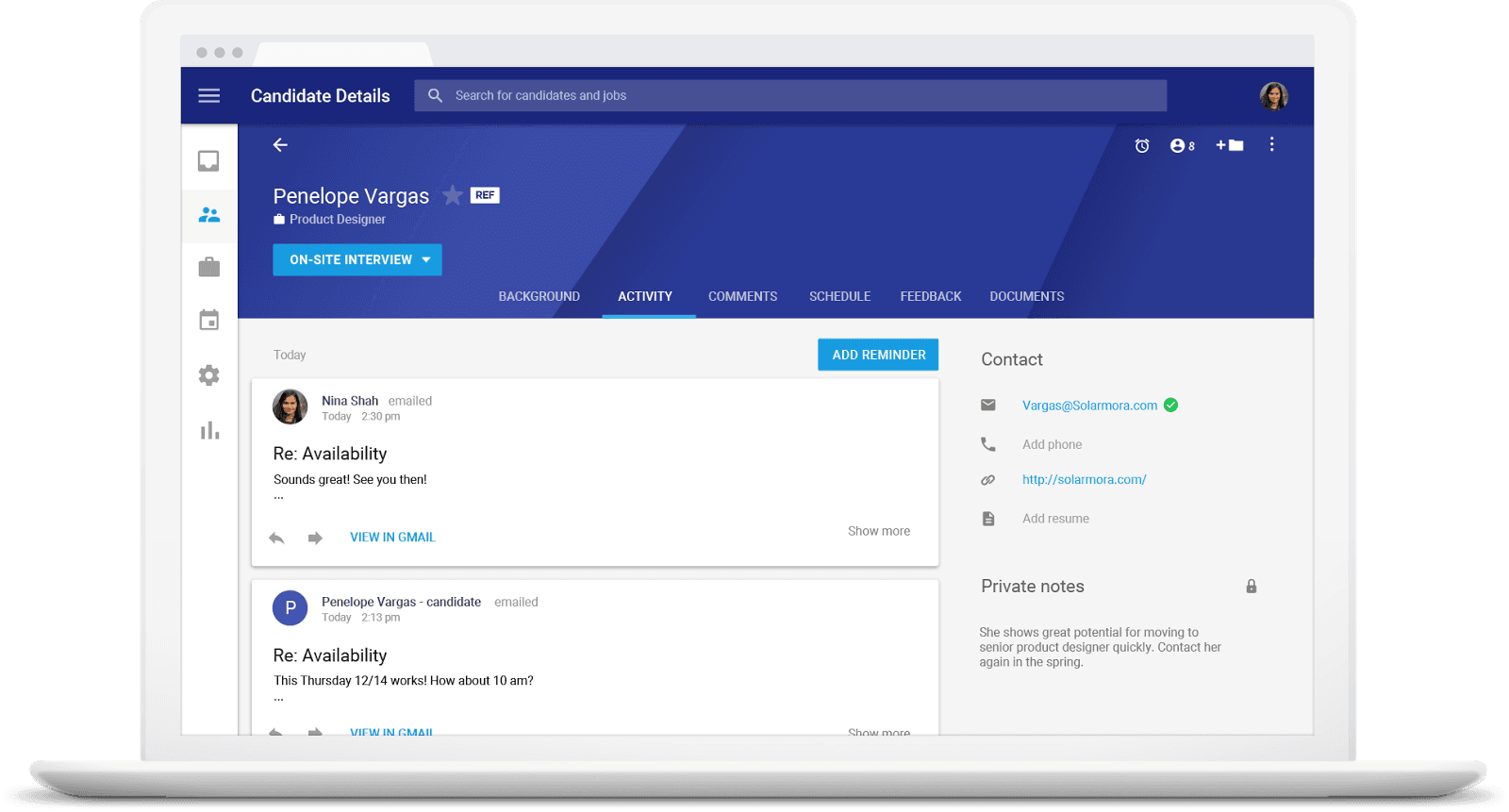Viewport: 1509px width, 812px height.
Task: Switch to the Feedback tab
Action: [930, 296]
